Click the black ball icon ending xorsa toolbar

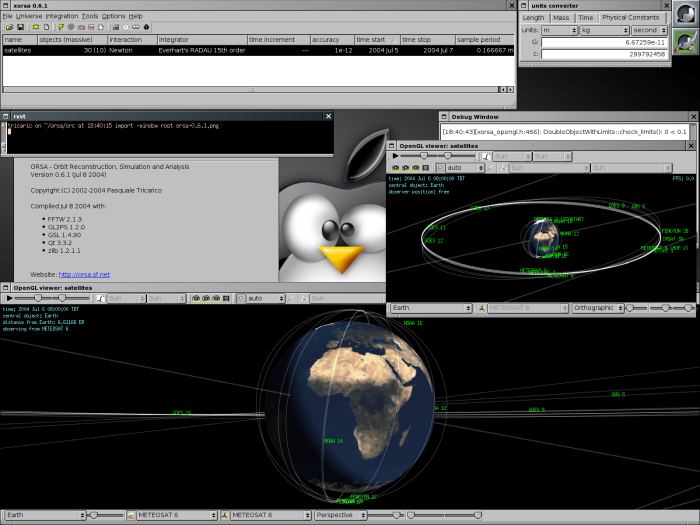tap(146, 27)
